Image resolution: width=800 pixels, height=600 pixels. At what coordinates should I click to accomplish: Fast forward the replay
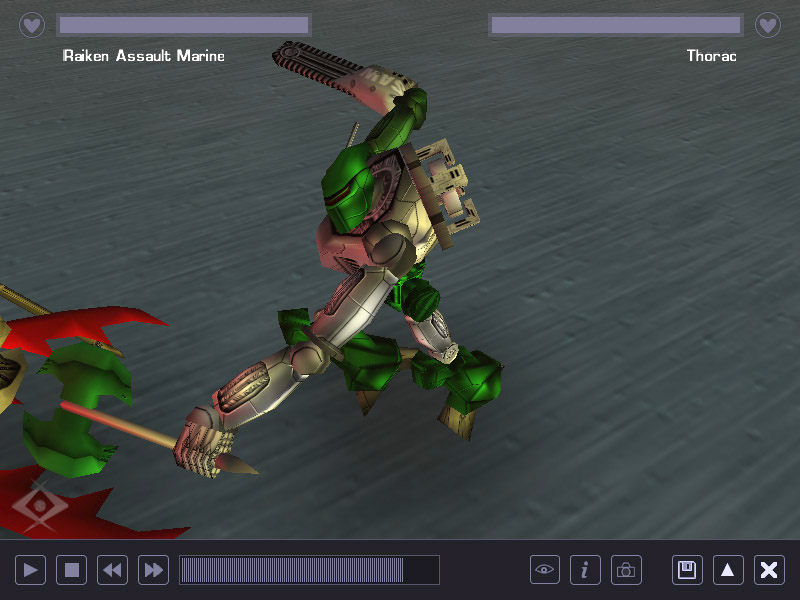(x=153, y=569)
